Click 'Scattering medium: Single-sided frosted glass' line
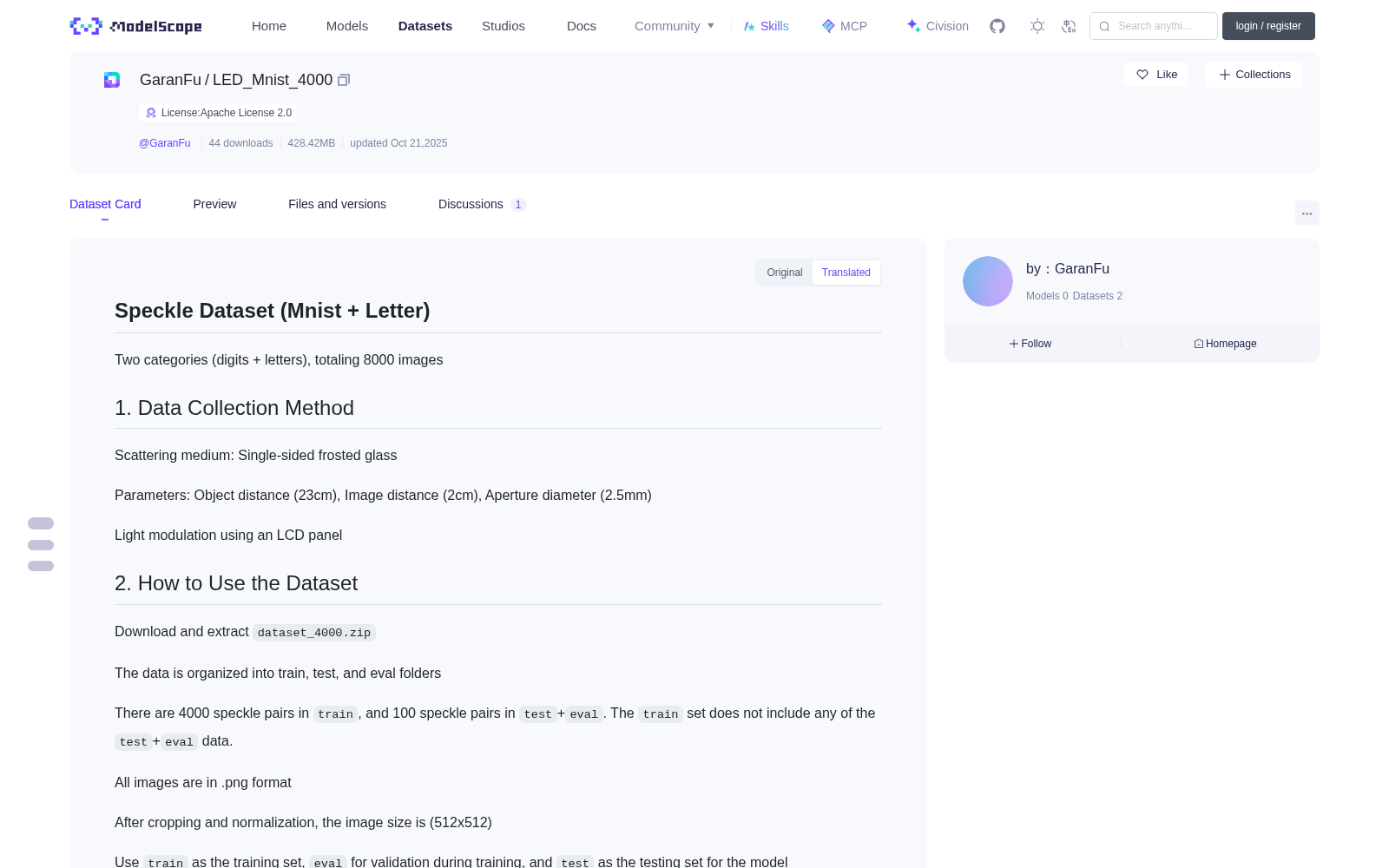 tap(256, 456)
